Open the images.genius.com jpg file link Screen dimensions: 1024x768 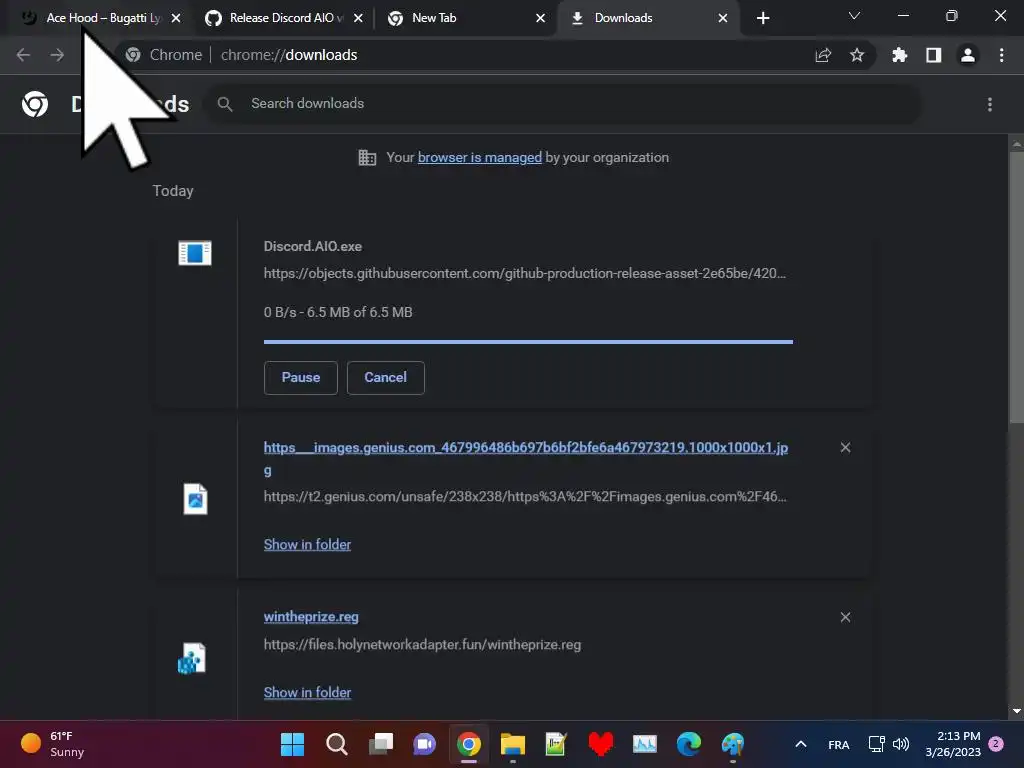point(526,458)
